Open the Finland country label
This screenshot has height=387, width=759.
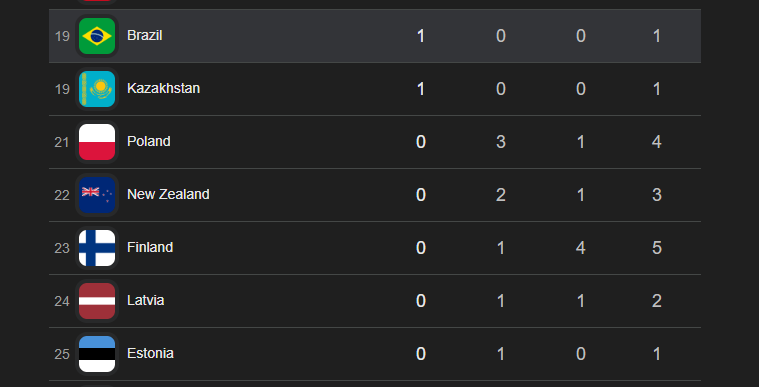[150, 247]
